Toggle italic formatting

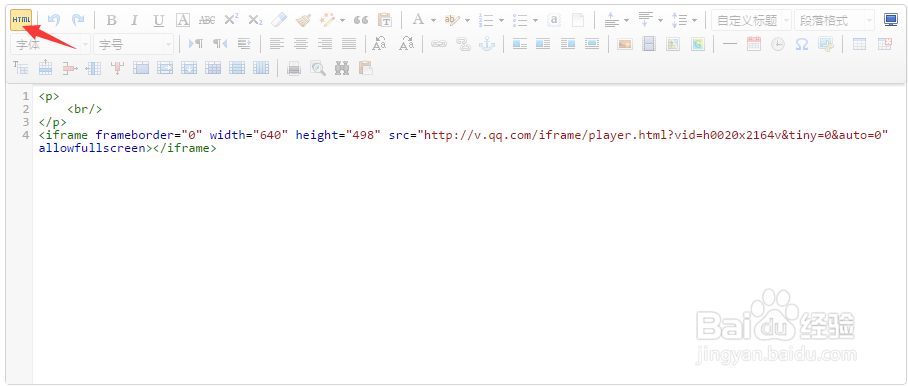coord(134,21)
